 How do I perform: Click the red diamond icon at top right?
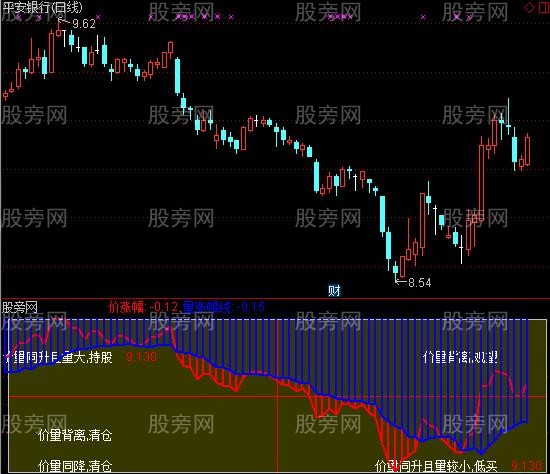pyautogui.click(x=529, y=7)
